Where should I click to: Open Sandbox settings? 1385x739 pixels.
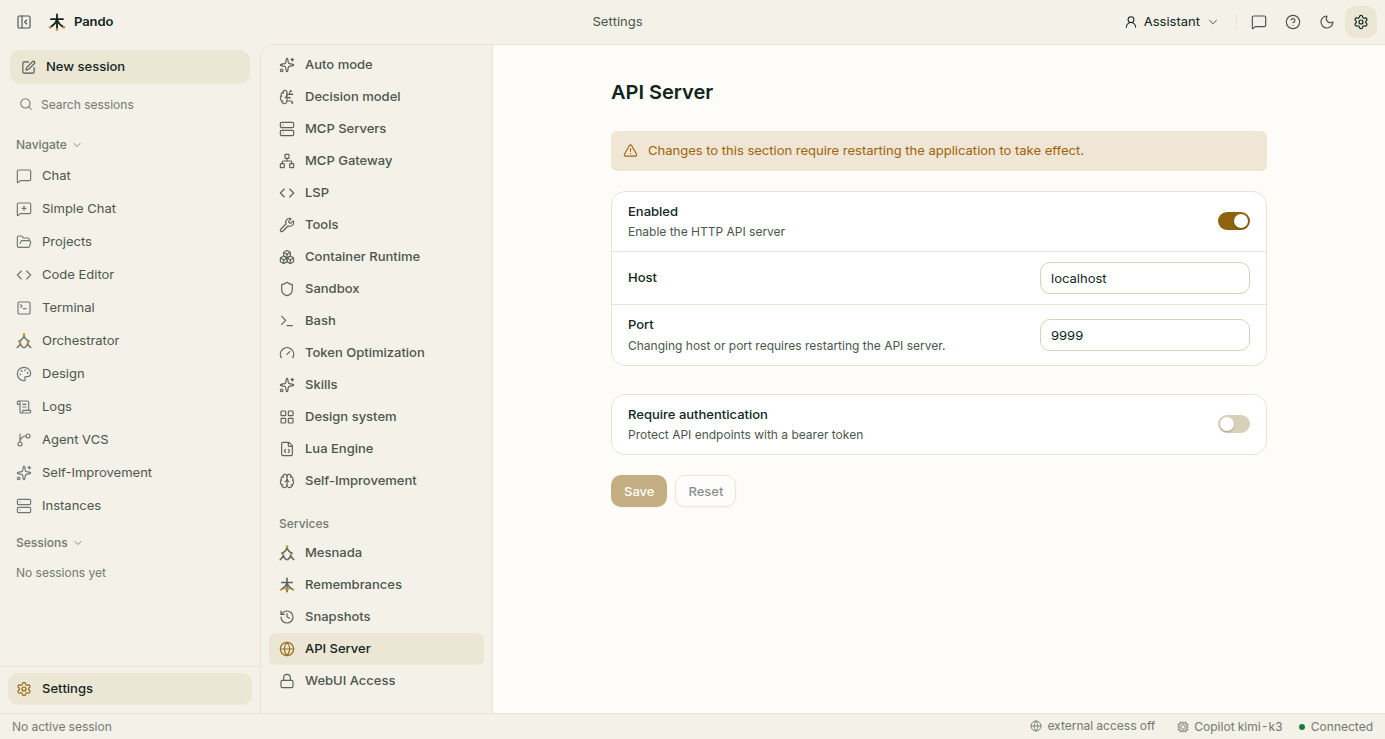click(x=376, y=289)
